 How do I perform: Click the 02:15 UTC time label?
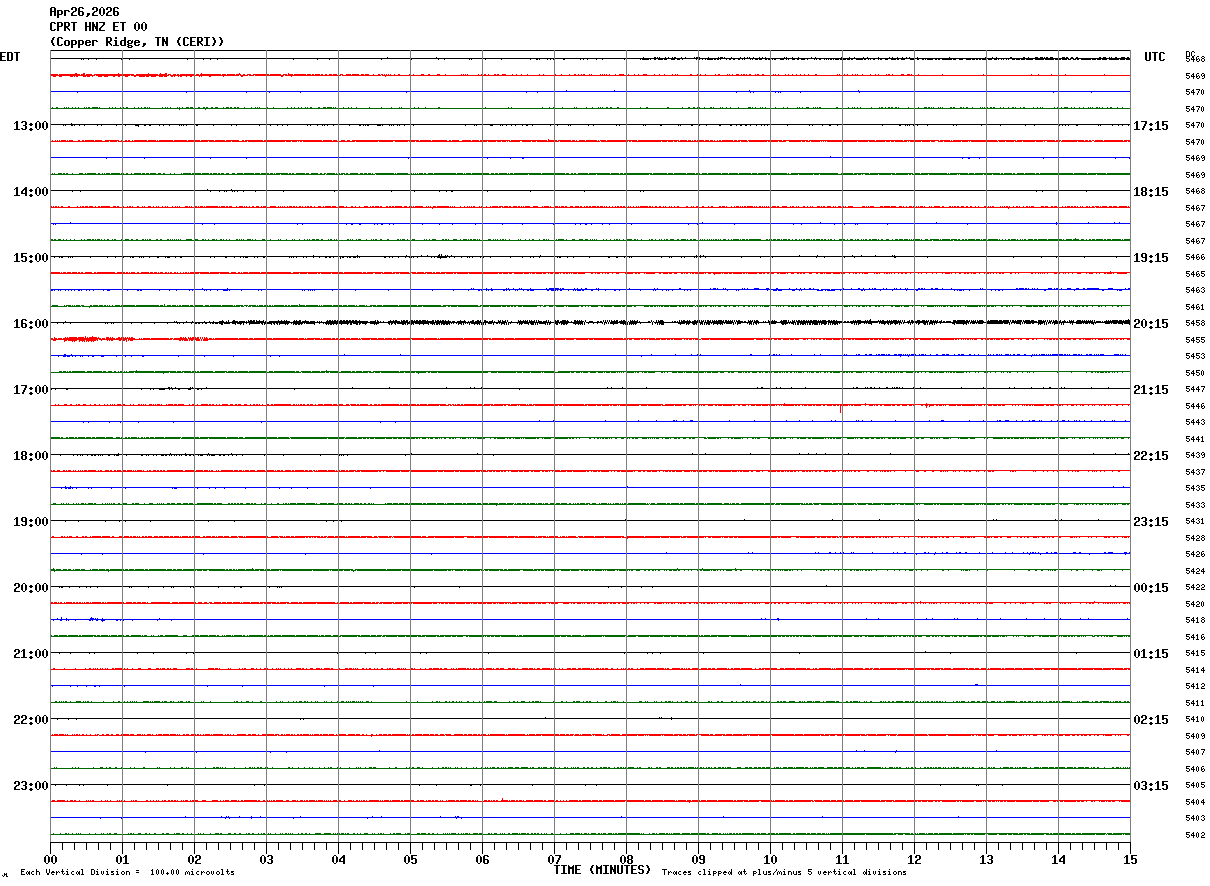(1151, 719)
